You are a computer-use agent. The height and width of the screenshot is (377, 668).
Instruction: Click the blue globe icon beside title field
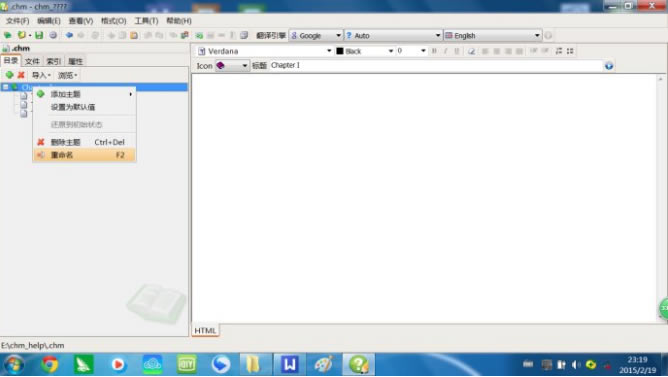pos(609,66)
